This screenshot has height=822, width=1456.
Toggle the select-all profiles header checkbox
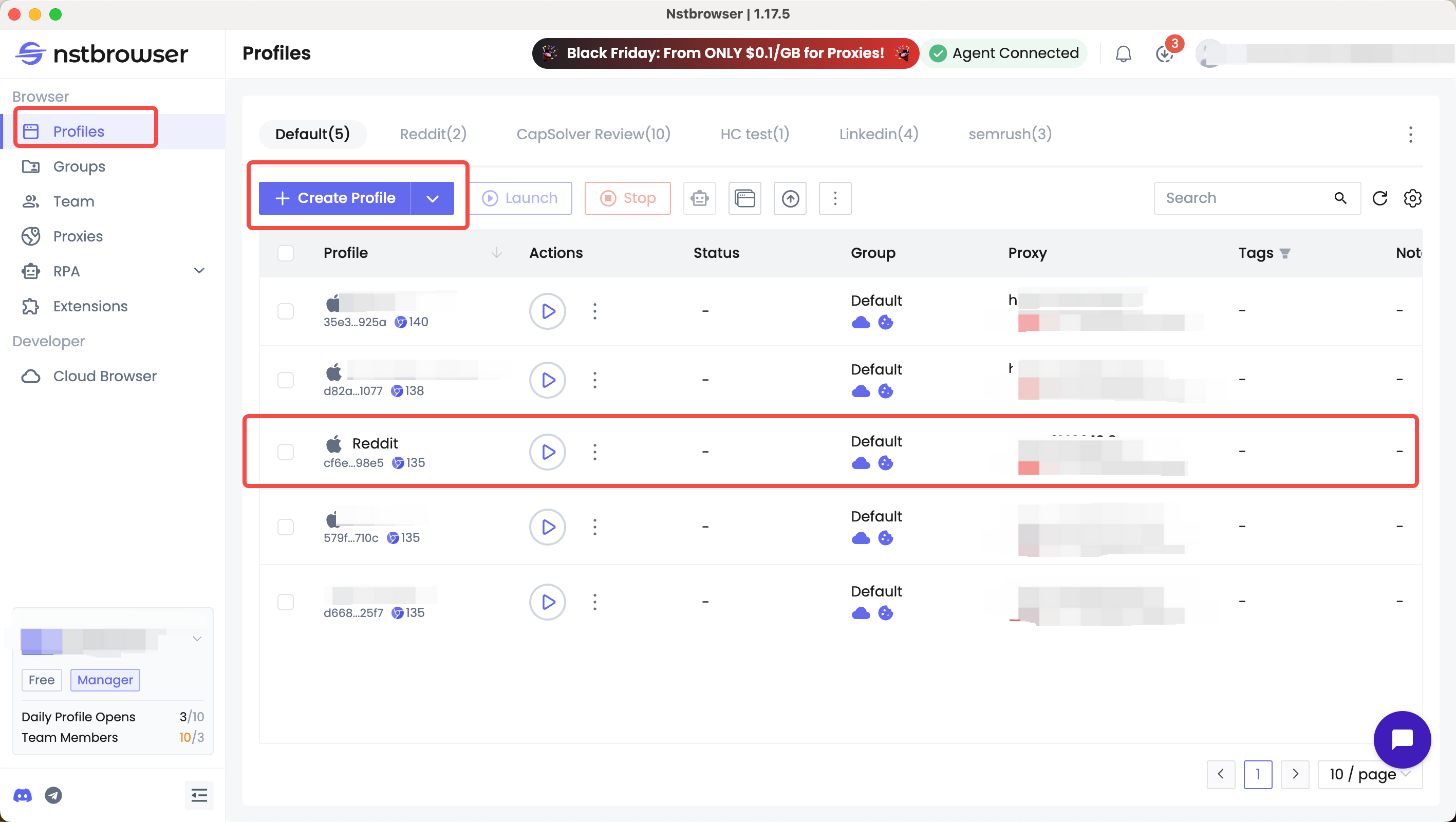coord(286,253)
